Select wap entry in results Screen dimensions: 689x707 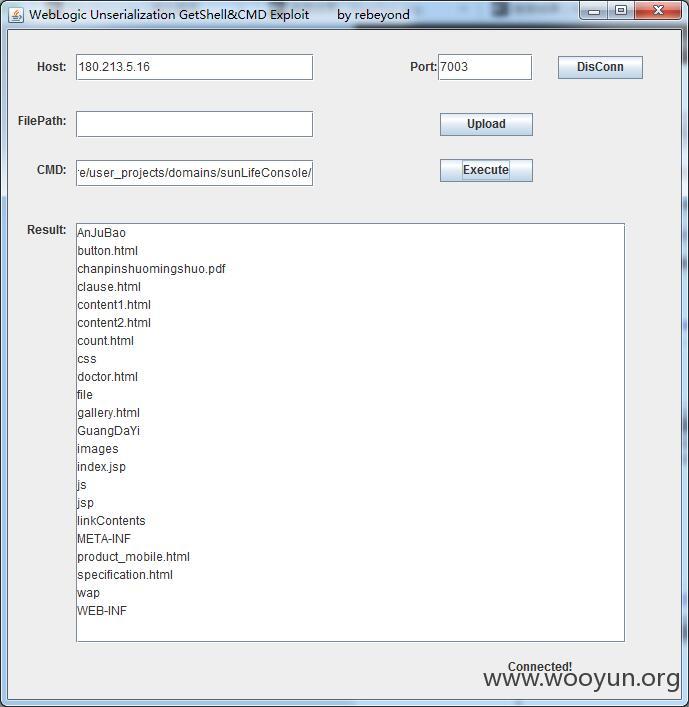pyautogui.click(x=88, y=593)
